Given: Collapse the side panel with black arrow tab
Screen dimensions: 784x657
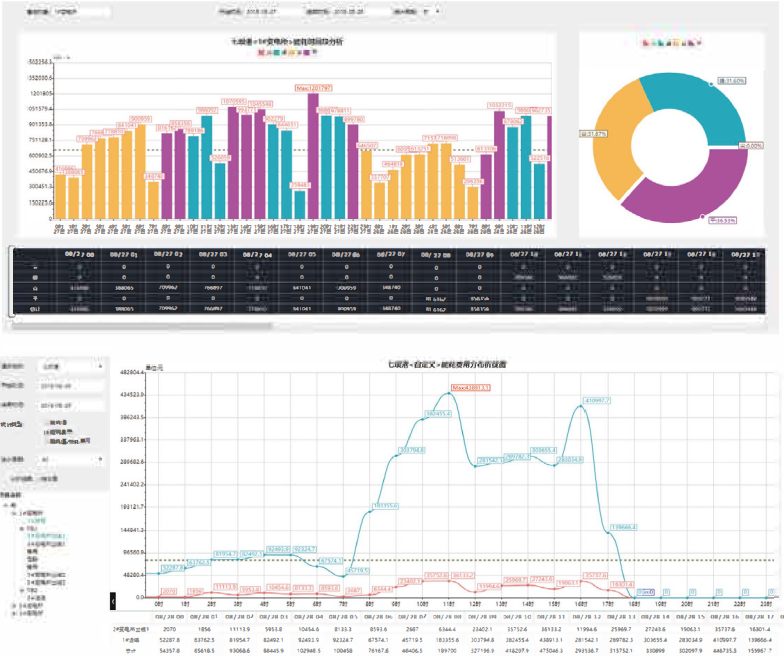Looking at the screenshot, I should 113,600.
